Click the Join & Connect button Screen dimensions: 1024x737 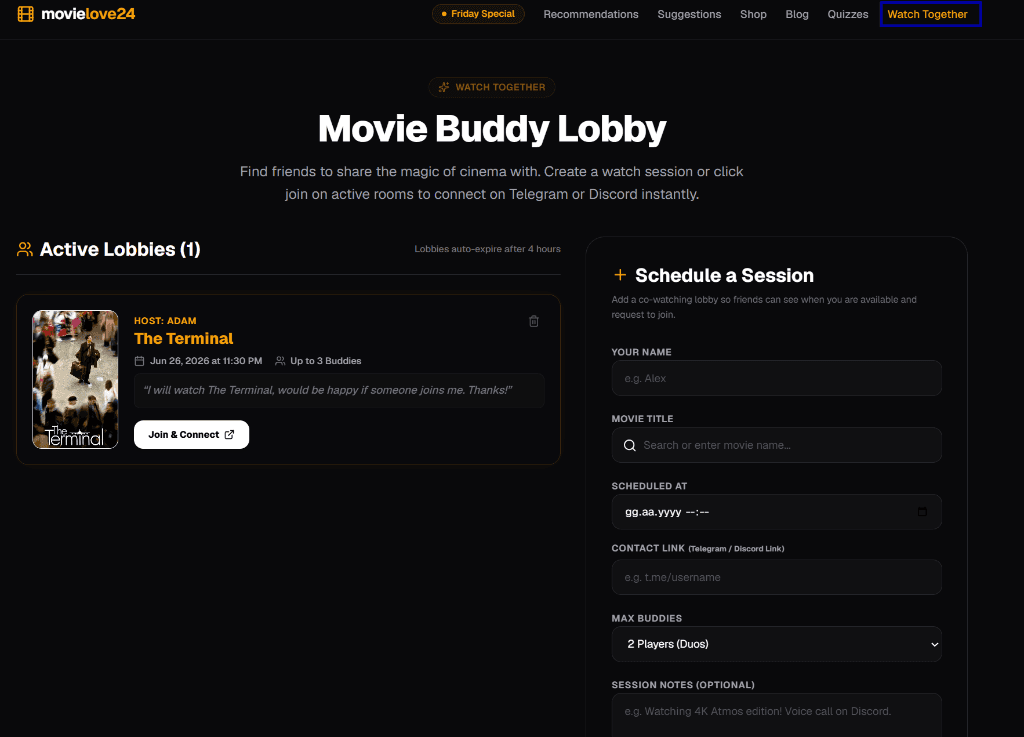point(191,435)
